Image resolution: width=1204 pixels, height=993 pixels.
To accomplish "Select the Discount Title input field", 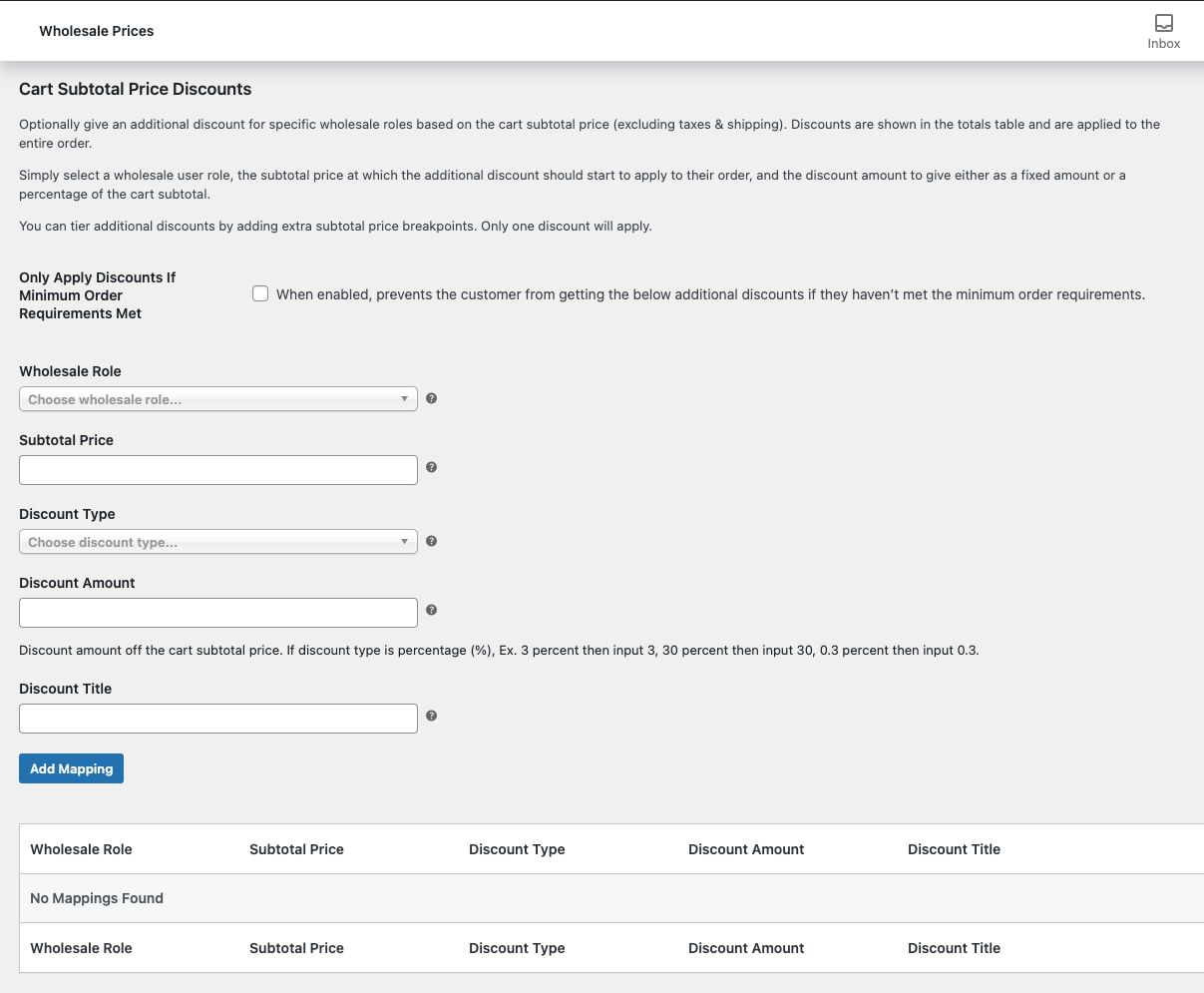I will pyautogui.click(x=217, y=719).
